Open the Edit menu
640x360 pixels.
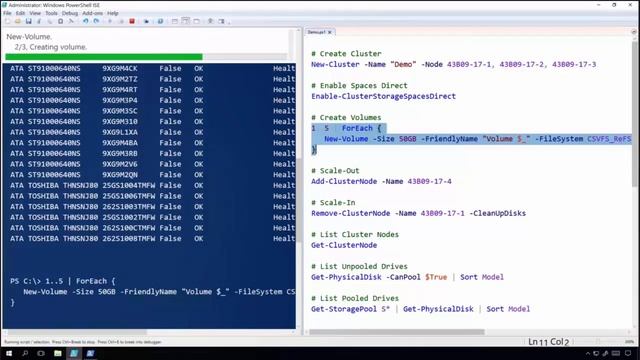20,13
